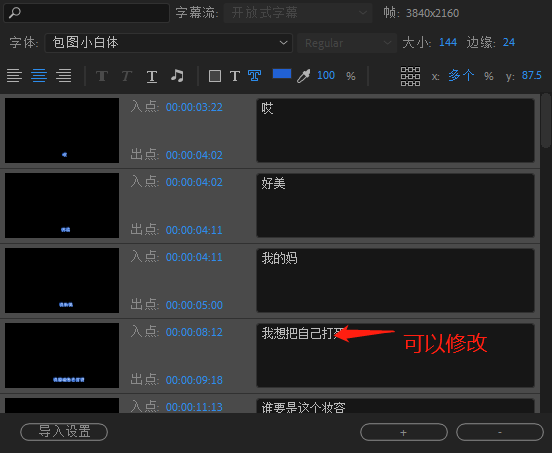Insert music note symbol
552x453 pixels.
[177, 75]
